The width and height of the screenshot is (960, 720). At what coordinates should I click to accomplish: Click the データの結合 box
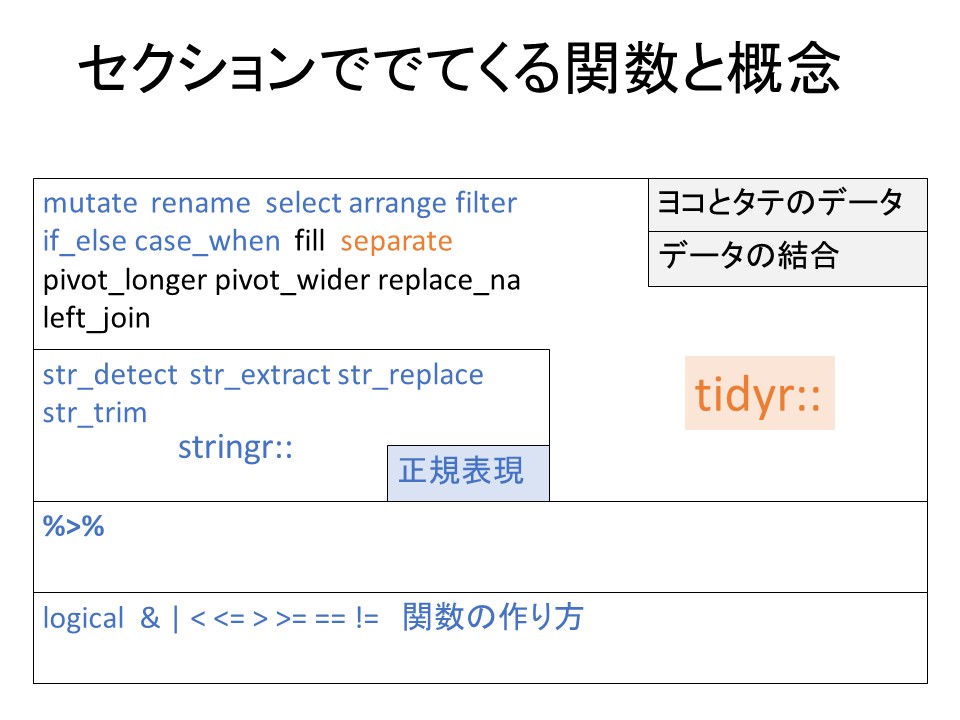(x=787, y=258)
